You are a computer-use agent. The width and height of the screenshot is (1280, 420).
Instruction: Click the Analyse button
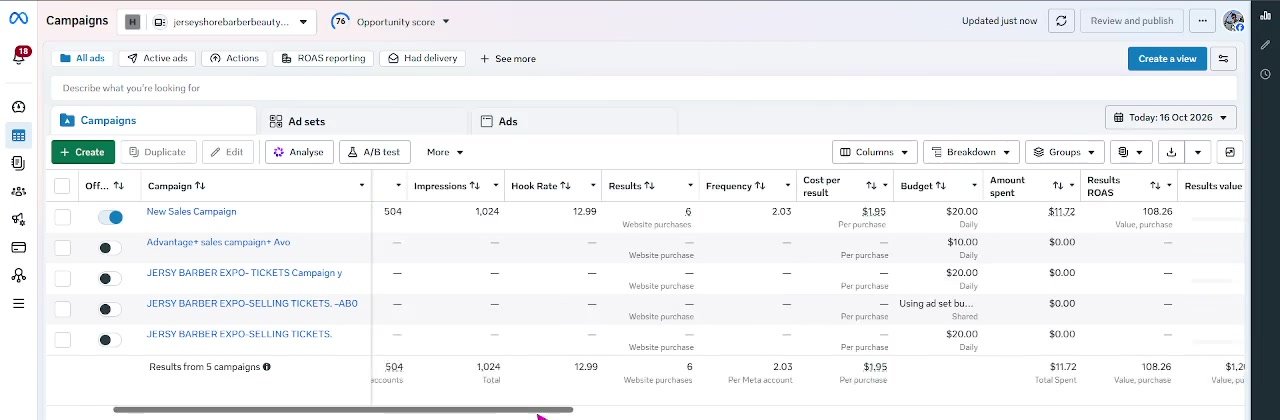[299, 152]
